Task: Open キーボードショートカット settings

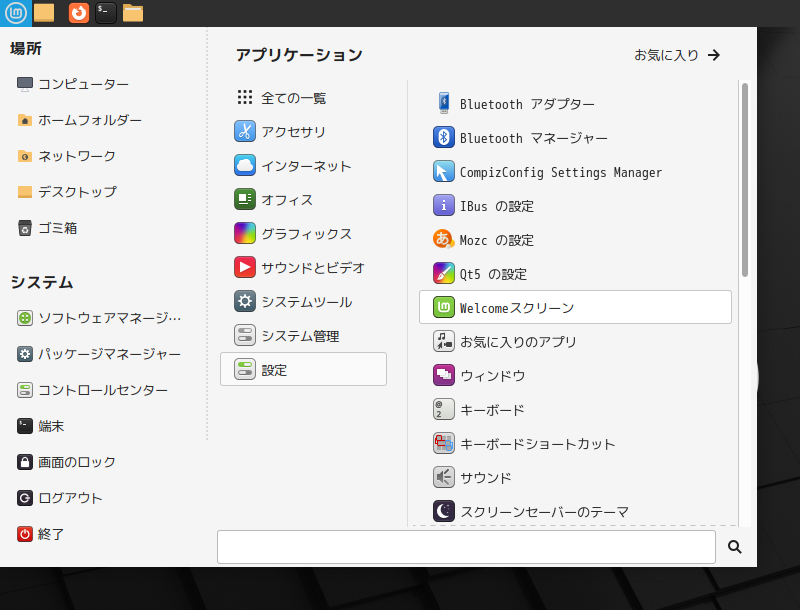Action: click(x=575, y=444)
